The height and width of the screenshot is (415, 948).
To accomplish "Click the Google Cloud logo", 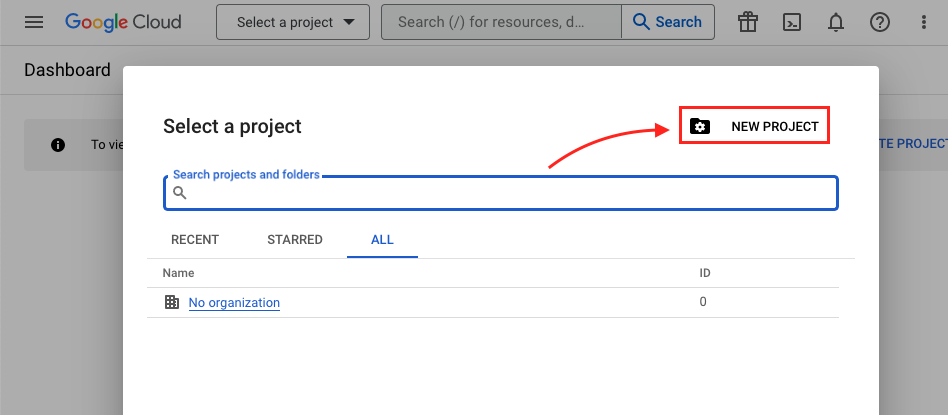I will click(x=123, y=22).
